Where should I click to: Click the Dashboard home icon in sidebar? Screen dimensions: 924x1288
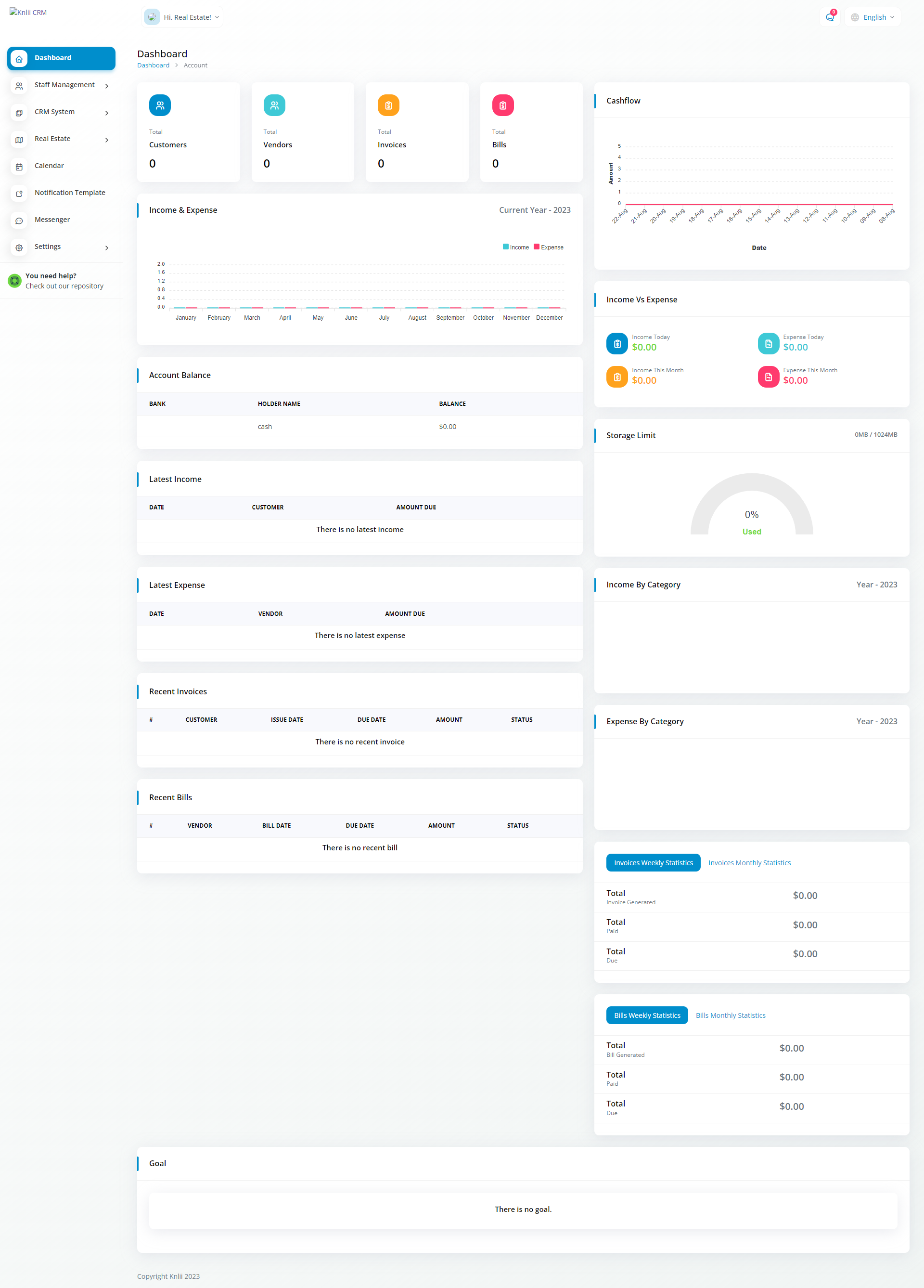tap(19, 58)
